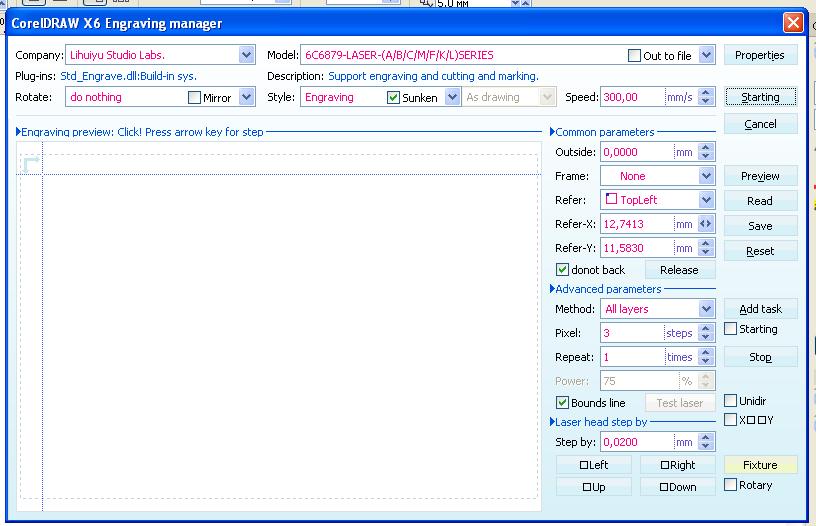Reset the engraving parameters
The image size is (816, 526).
click(760, 251)
